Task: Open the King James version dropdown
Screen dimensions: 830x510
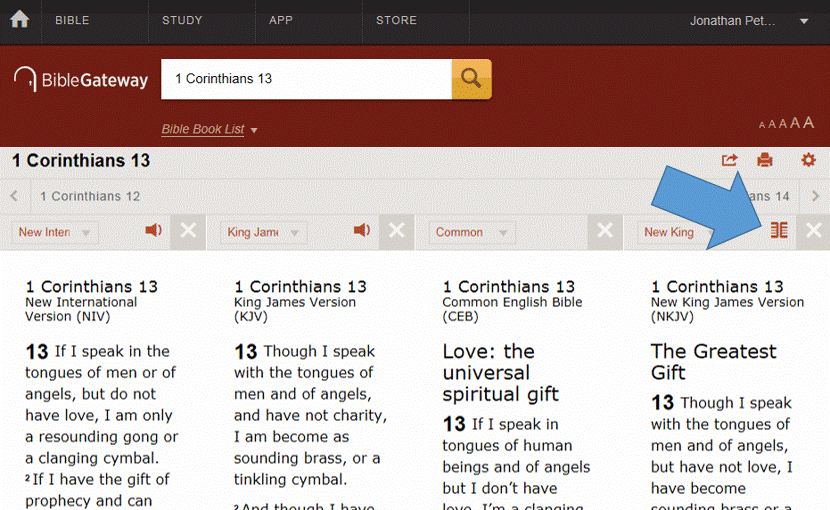Action: pyautogui.click(x=263, y=232)
